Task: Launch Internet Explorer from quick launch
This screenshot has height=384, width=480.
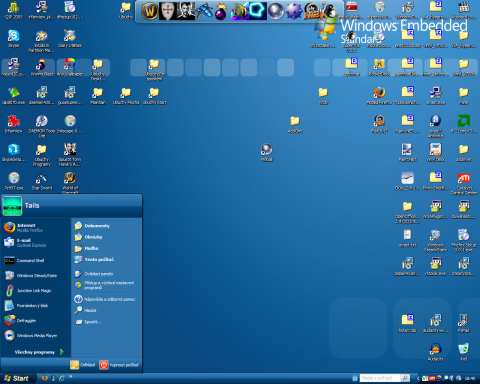Action: (x=62, y=378)
